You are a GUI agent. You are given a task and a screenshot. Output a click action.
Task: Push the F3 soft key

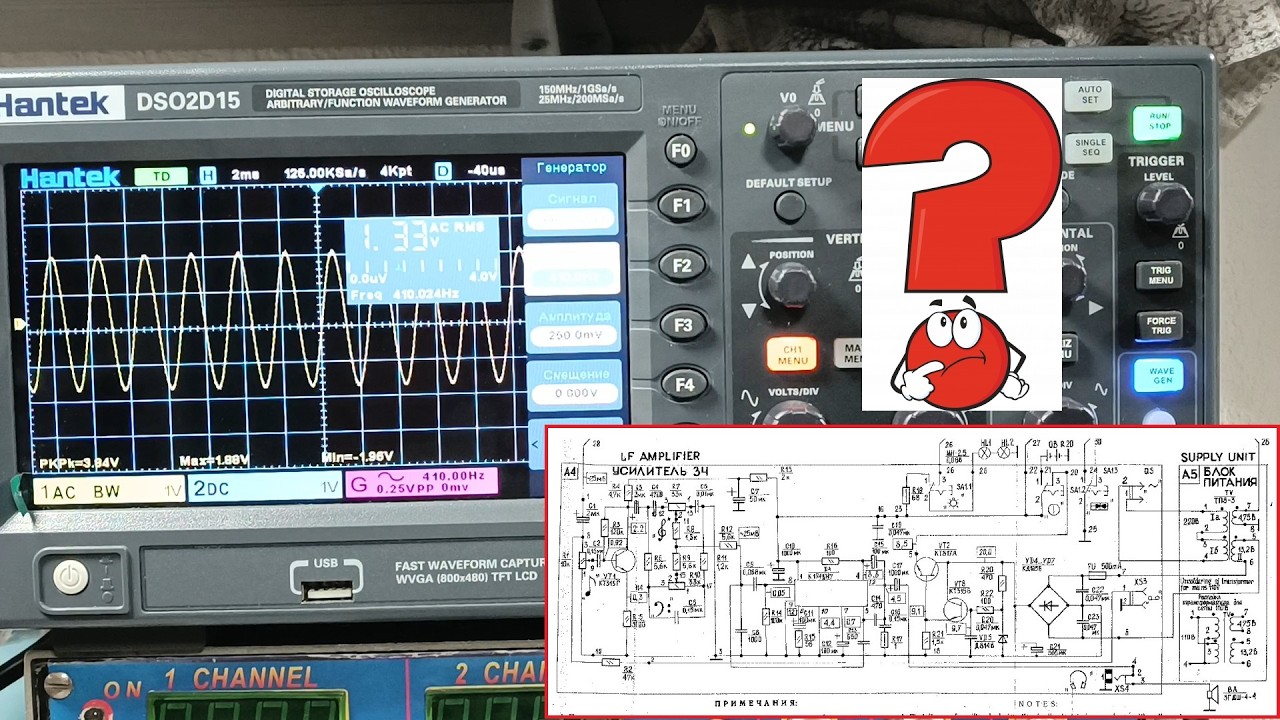pos(684,325)
